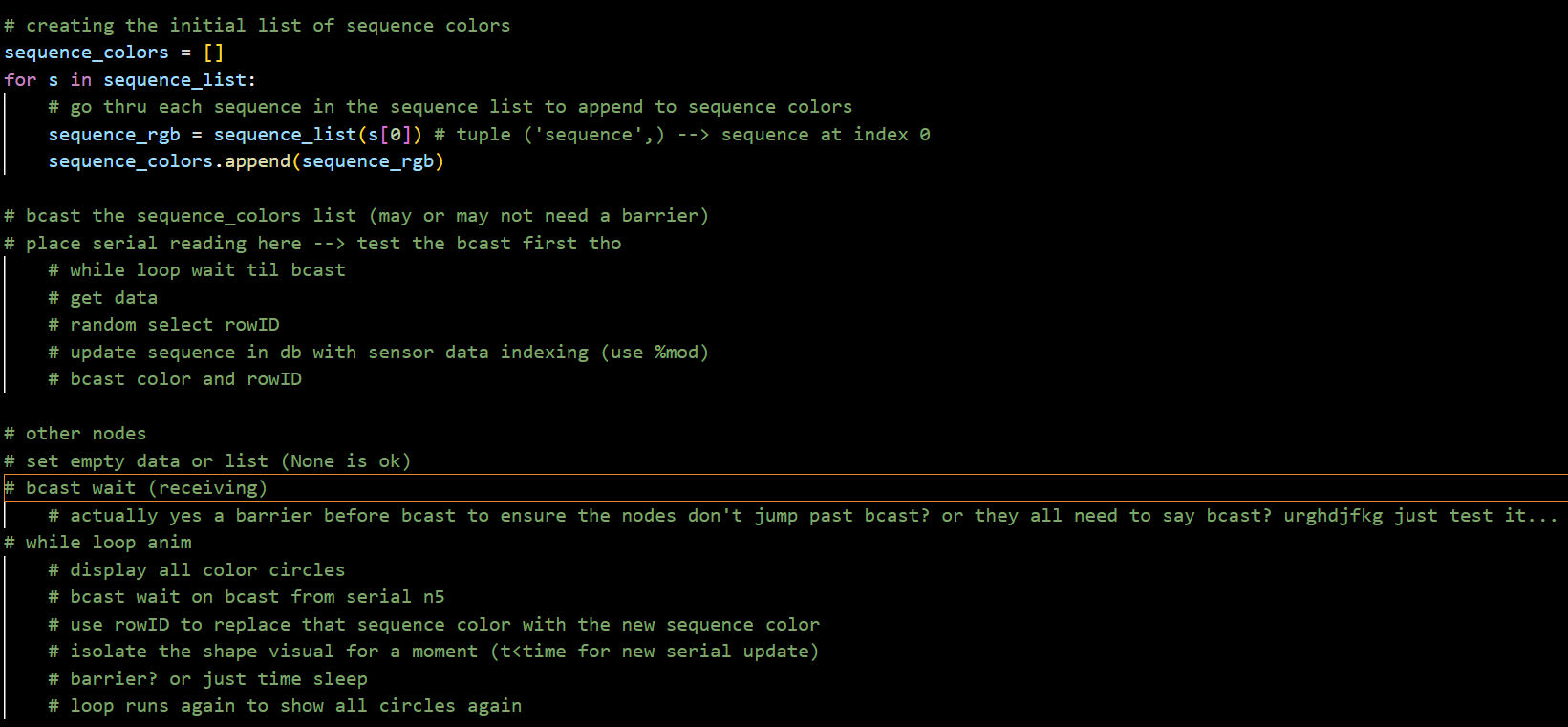Click the highlighted 'bcast wait (receiving)' line
The height and width of the screenshot is (727, 1568).
point(136,488)
